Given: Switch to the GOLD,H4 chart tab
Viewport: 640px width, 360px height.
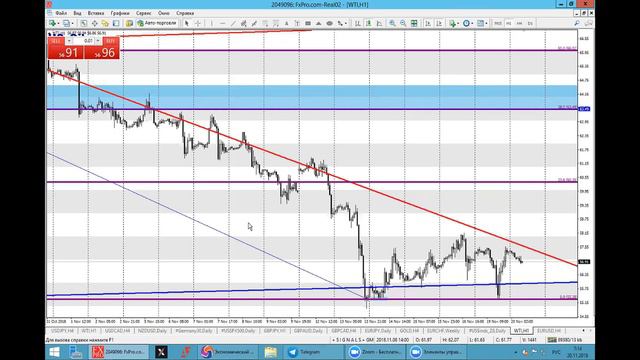Looking at the screenshot, I should tap(409, 331).
